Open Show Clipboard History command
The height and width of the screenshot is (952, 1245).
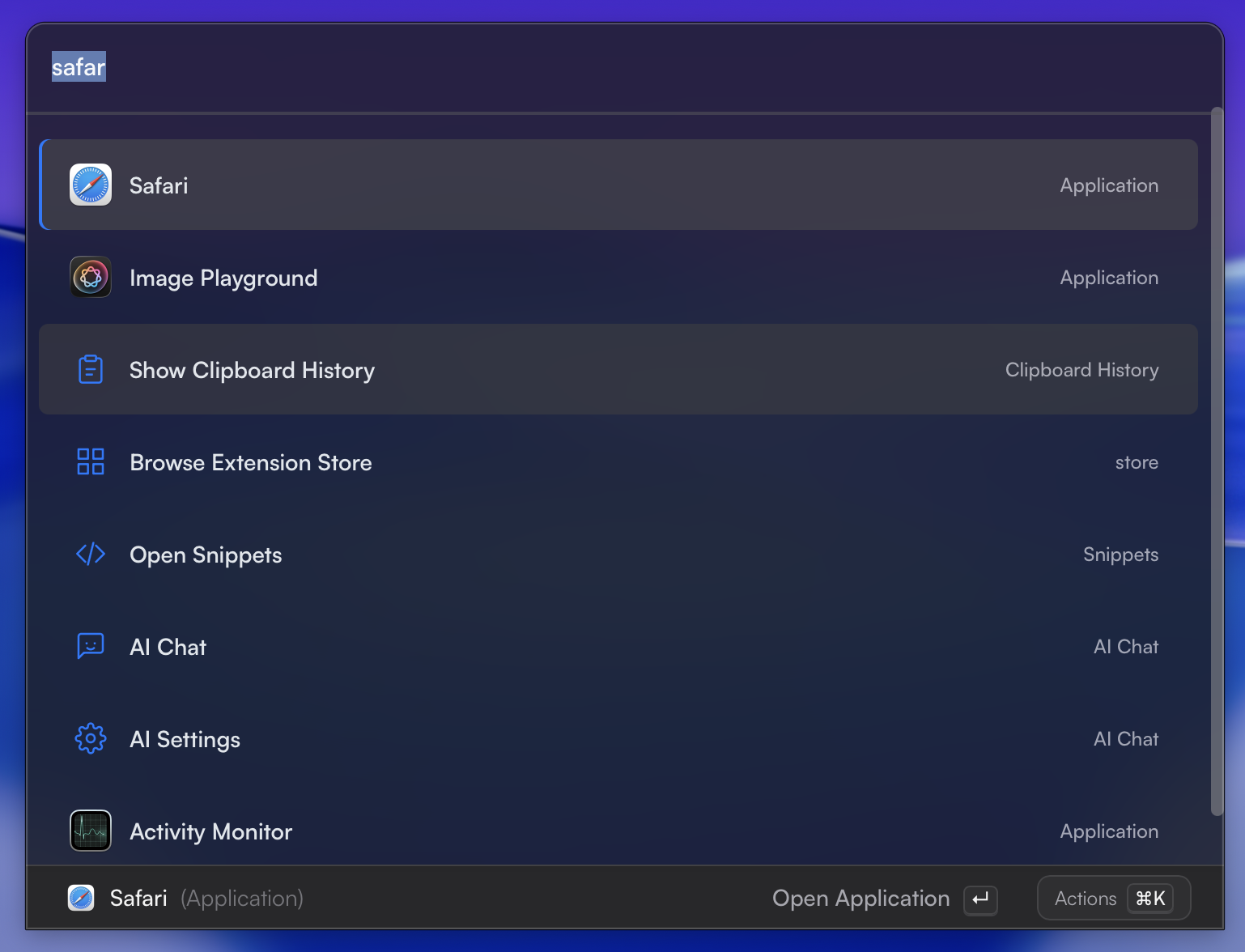(x=618, y=370)
